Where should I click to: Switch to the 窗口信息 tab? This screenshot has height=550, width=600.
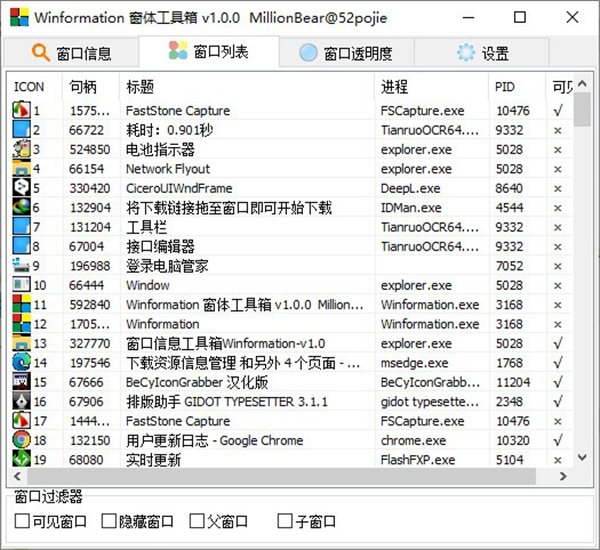tap(71, 54)
